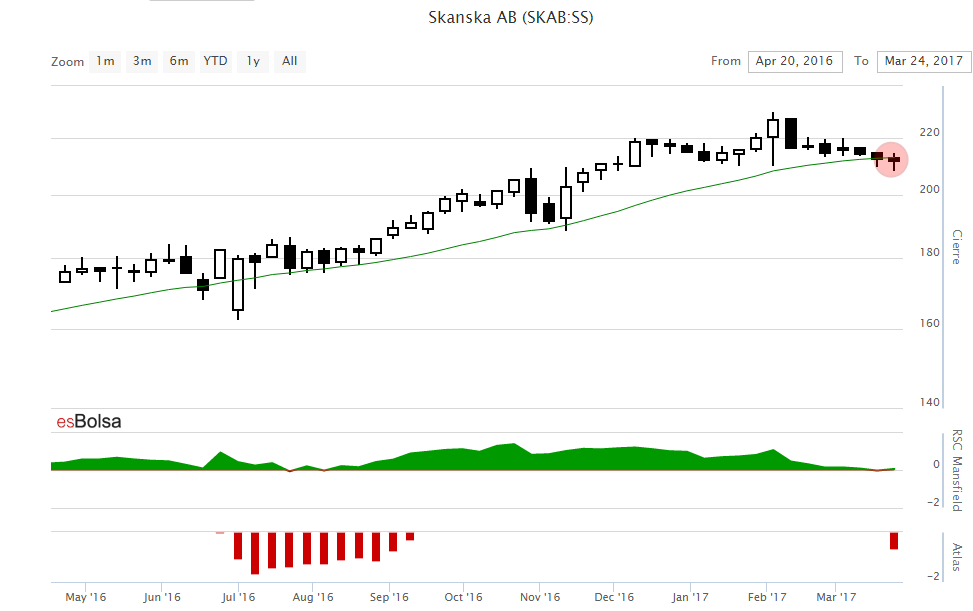Set chart zoom to 3m

click(142, 61)
